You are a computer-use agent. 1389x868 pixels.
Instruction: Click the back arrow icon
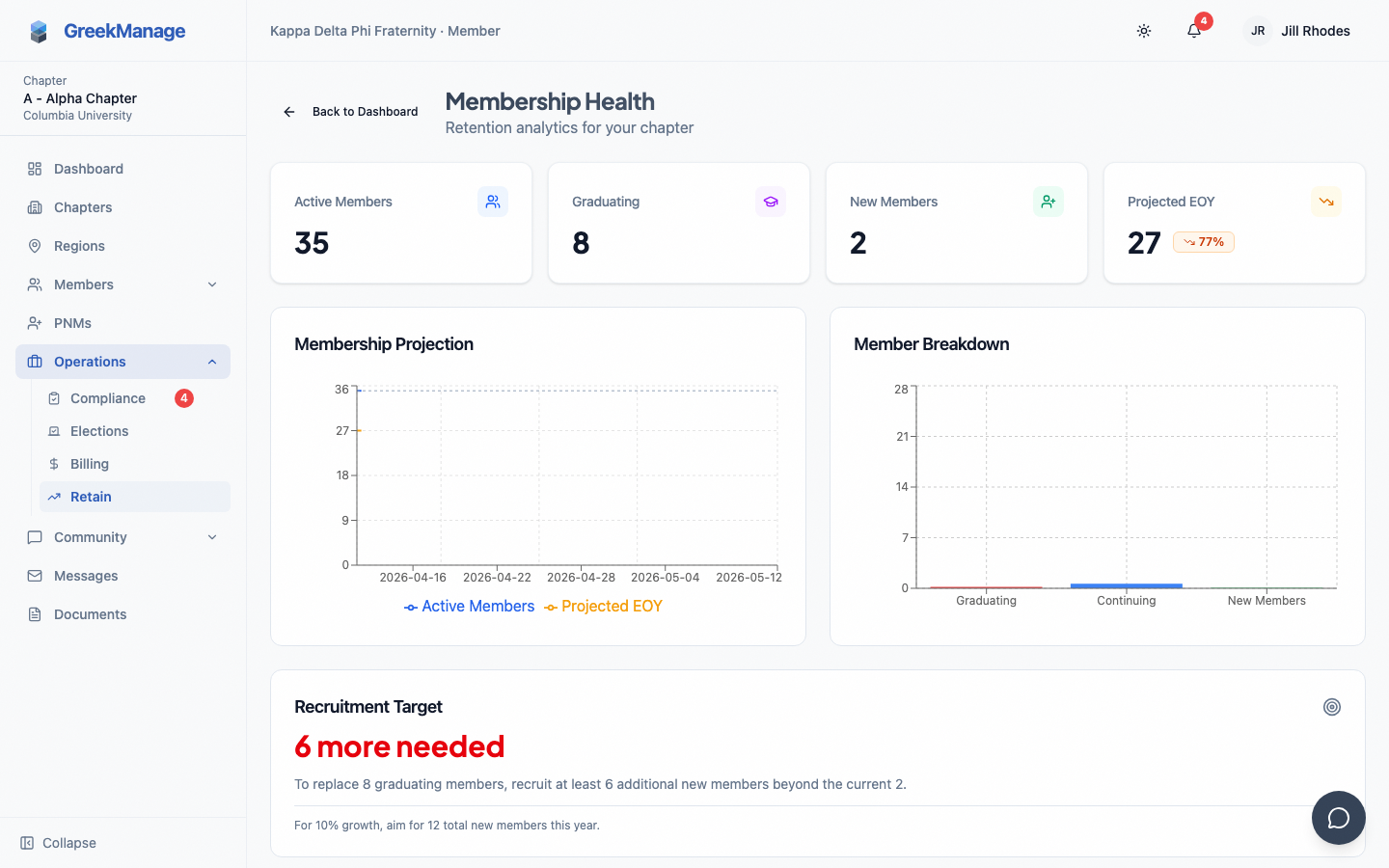tap(289, 112)
